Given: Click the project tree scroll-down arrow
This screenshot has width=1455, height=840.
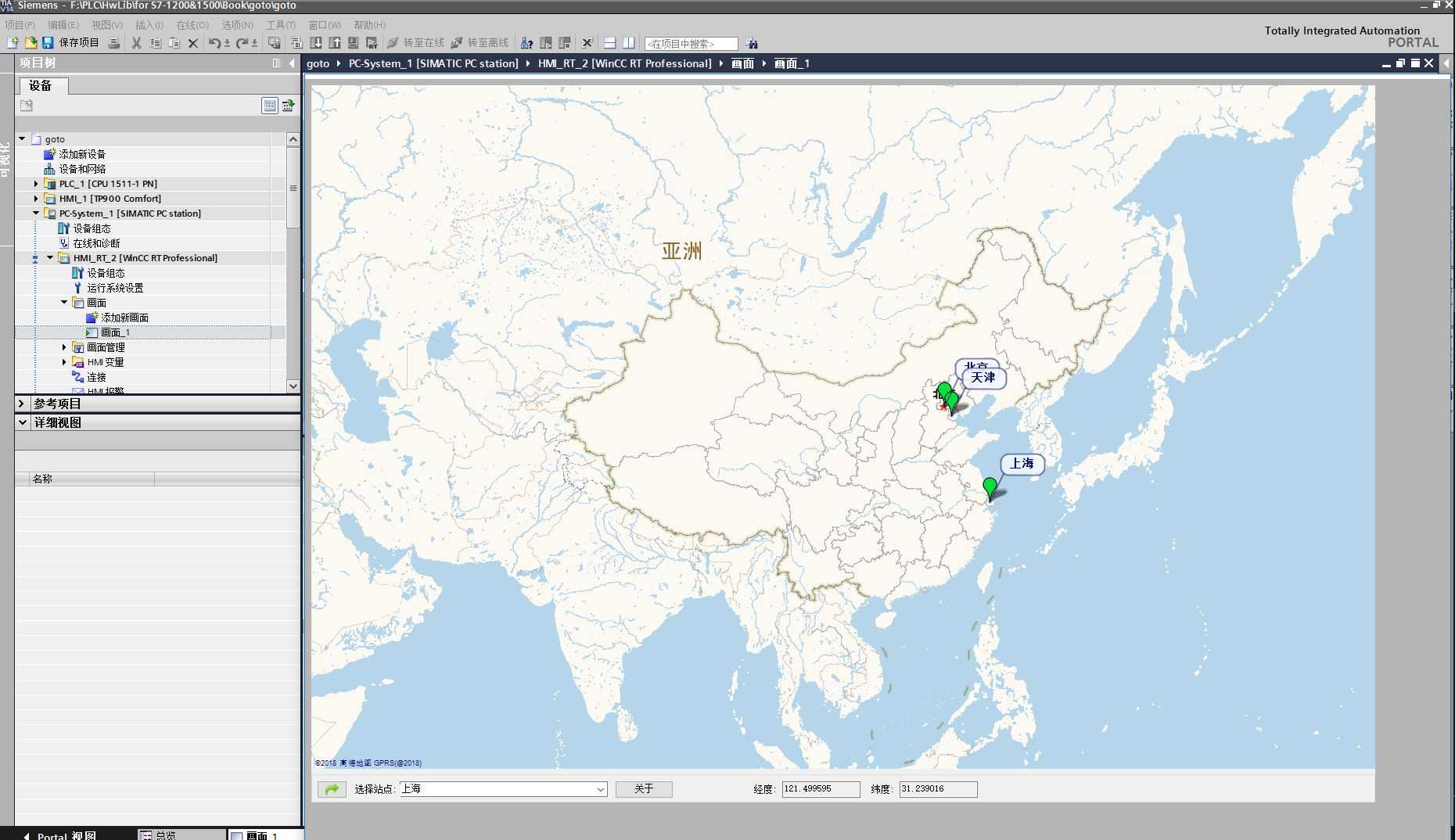Looking at the screenshot, I should (x=293, y=386).
